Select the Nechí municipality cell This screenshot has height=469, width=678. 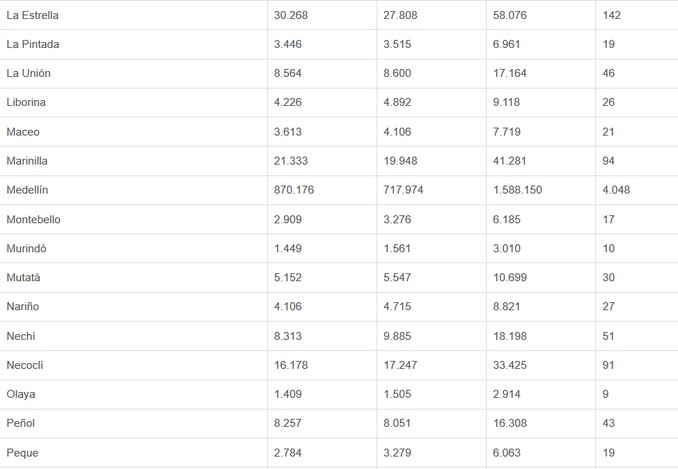21,336
